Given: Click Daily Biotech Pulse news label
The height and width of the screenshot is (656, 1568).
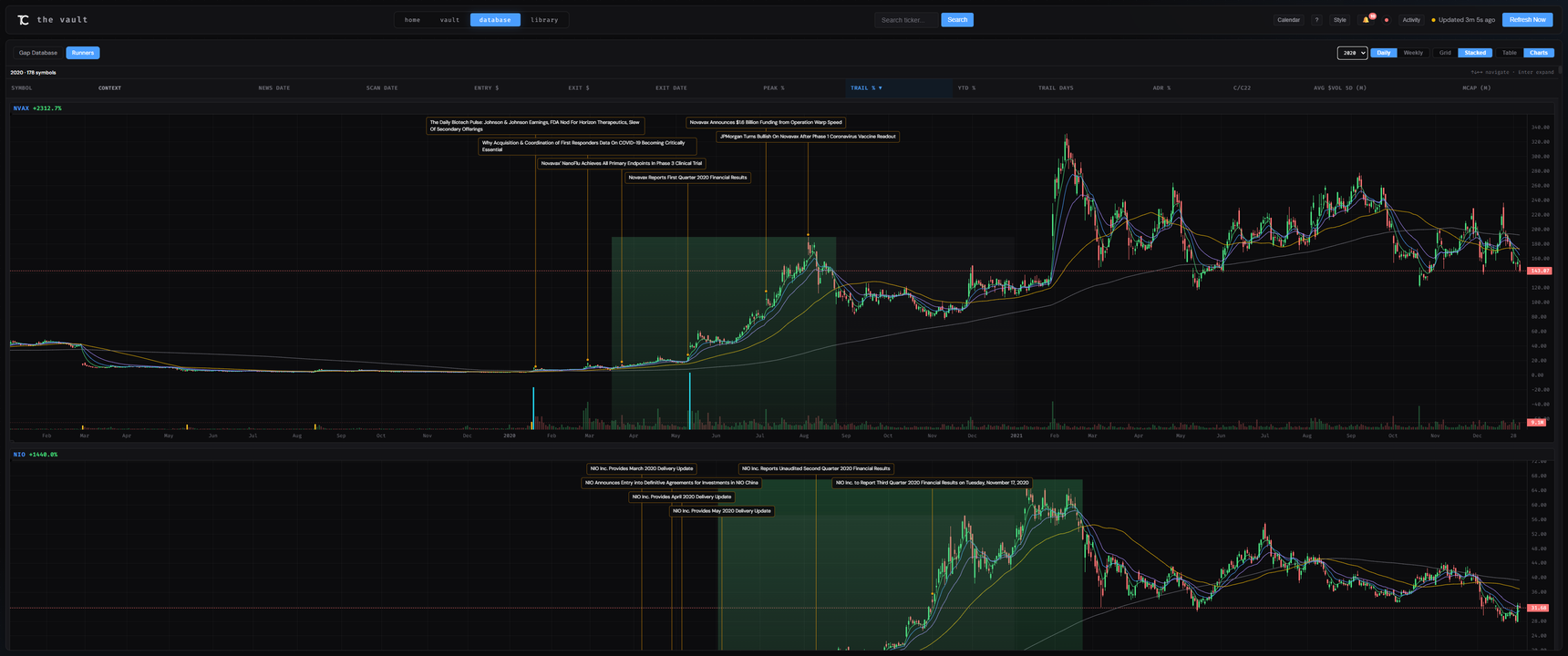Looking at the screenshot, I should coord(535,126).
